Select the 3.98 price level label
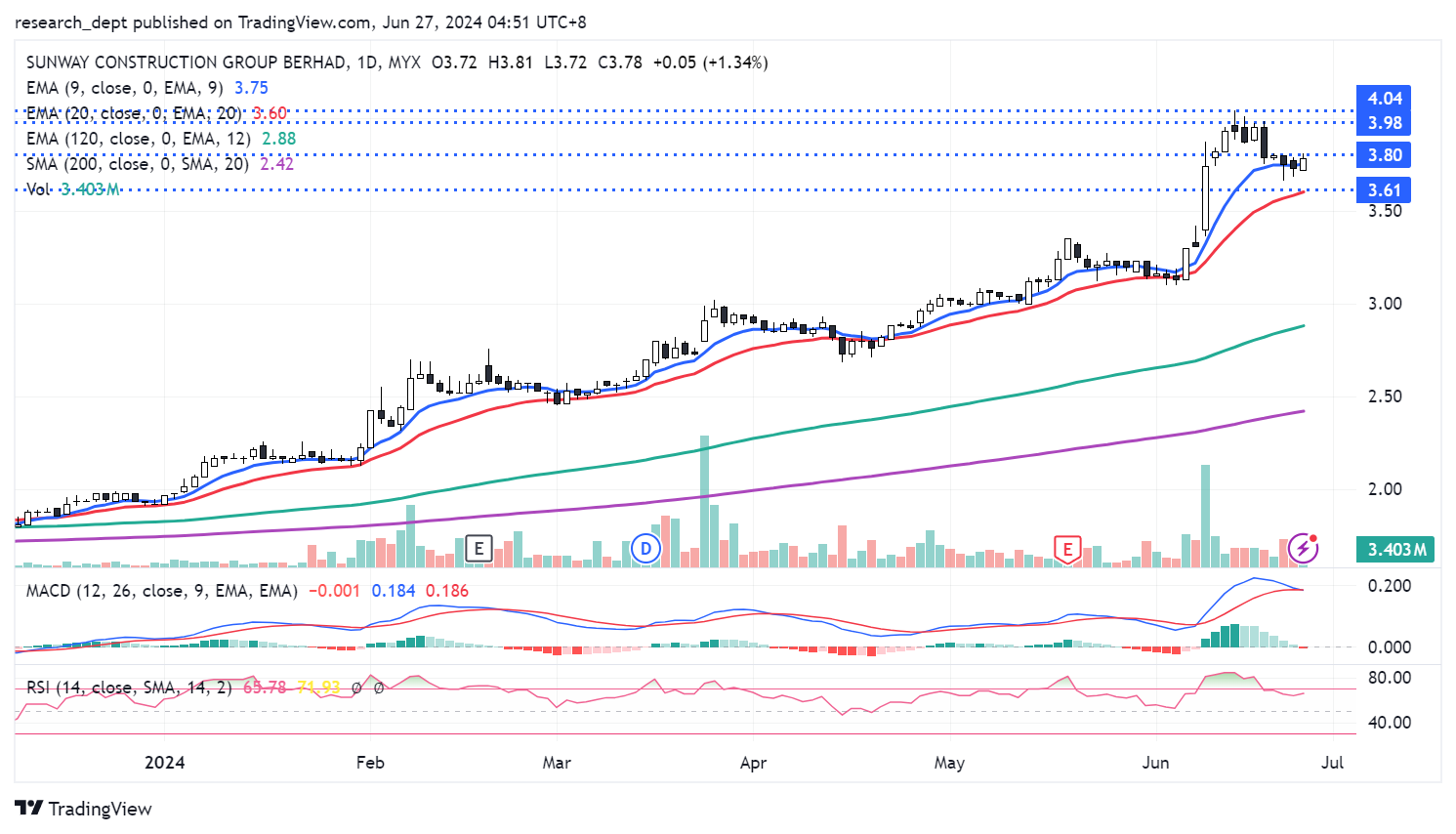Image resolution: width=1456 pixels, height=834 pixels. [1384, 123]
